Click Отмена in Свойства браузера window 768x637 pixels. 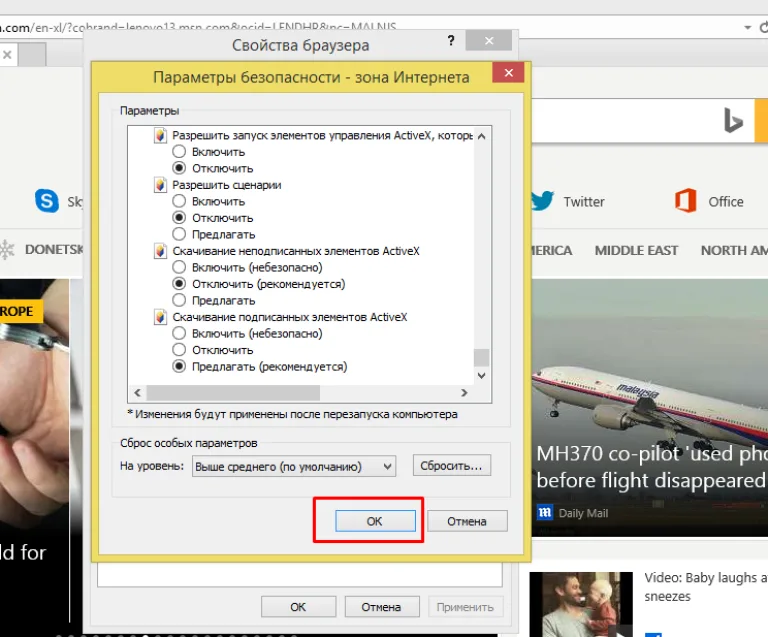[382, 607]
